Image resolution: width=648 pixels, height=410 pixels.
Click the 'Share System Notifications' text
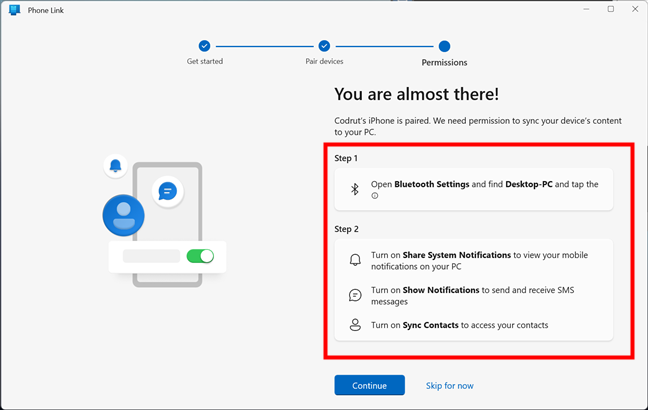(457, 255)
